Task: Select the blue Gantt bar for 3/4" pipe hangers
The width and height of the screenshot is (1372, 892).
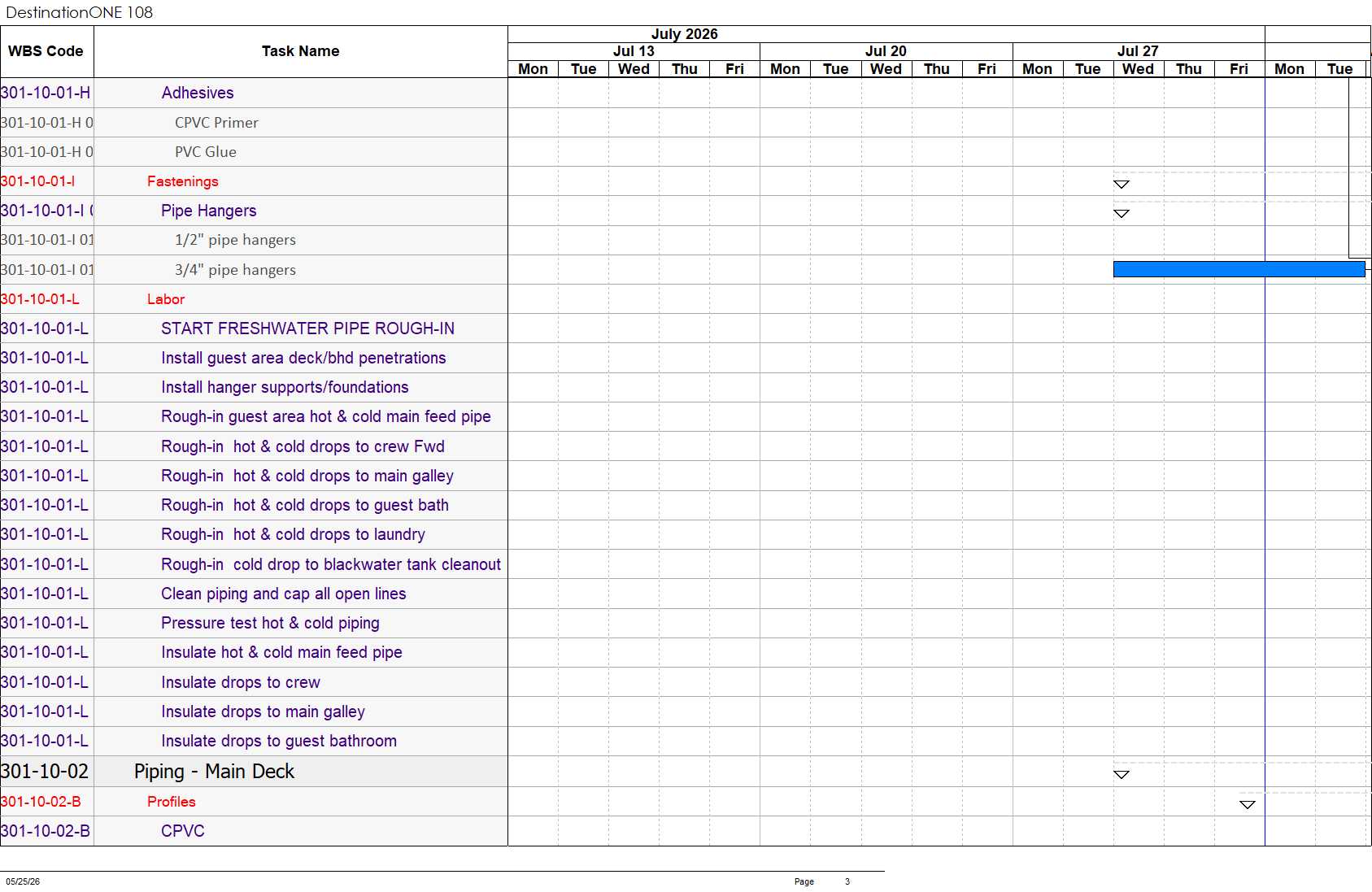Action: (1239, 269)
